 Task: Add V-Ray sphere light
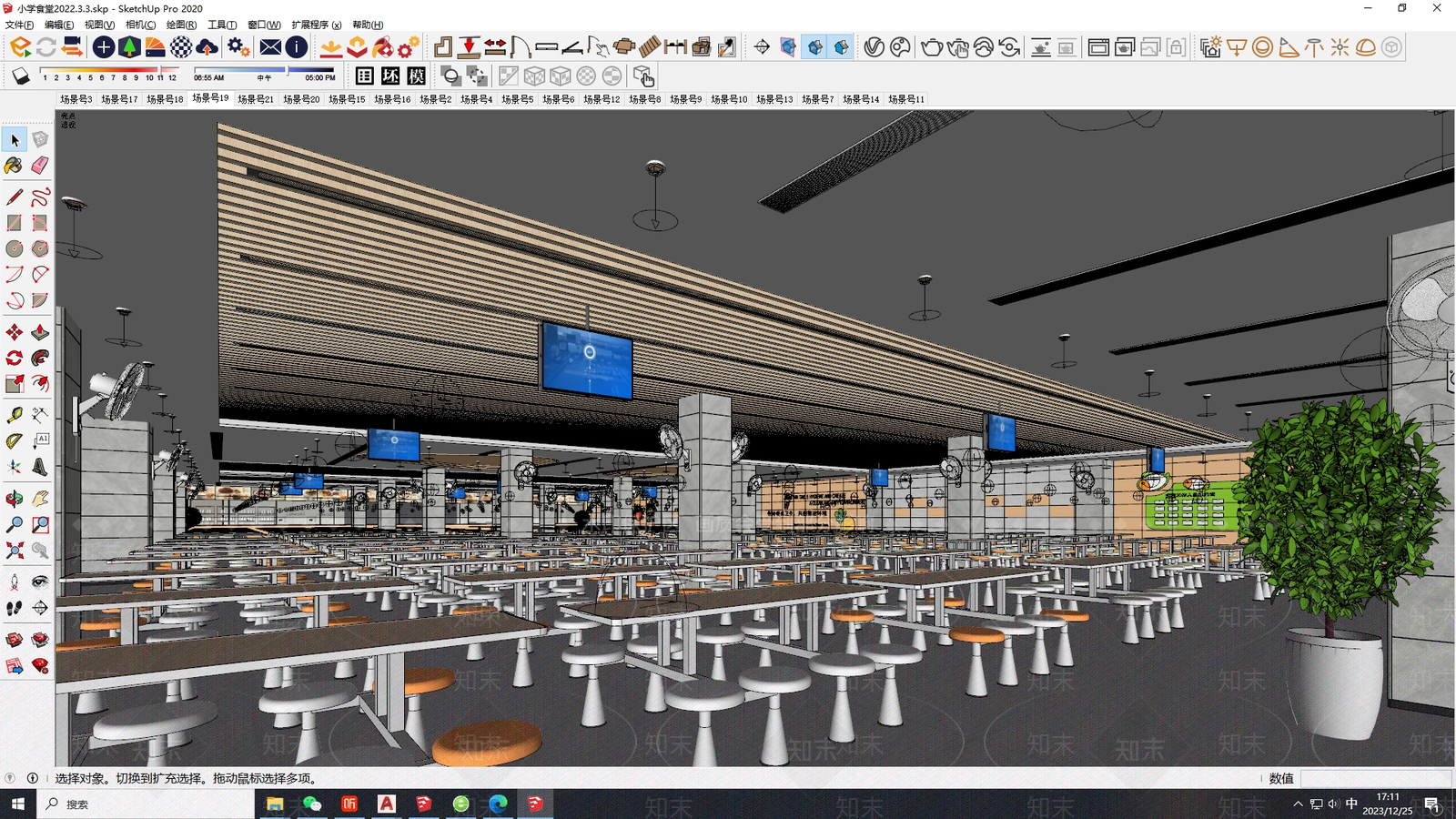coord(1262,46)
